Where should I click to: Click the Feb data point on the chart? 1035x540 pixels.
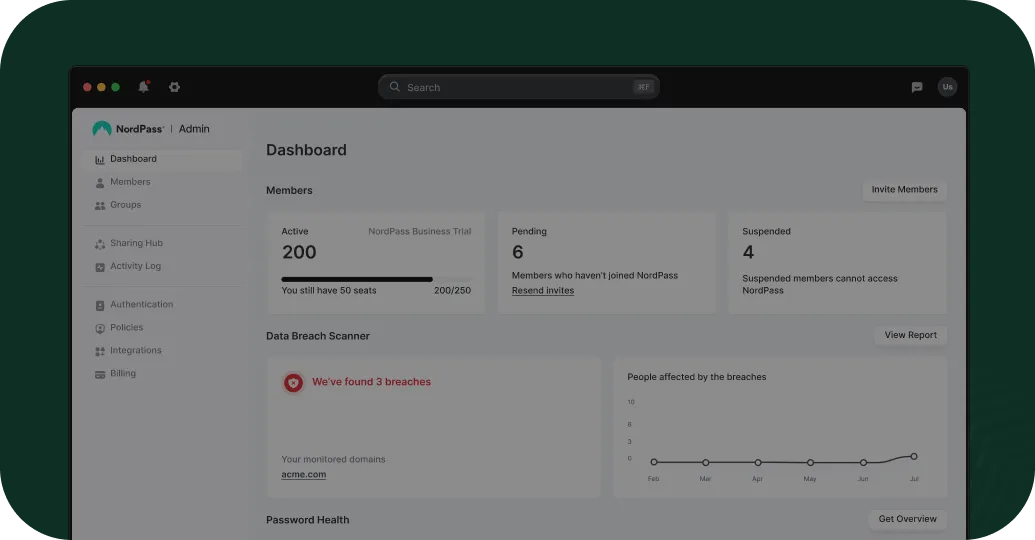[x=653, y=462]
